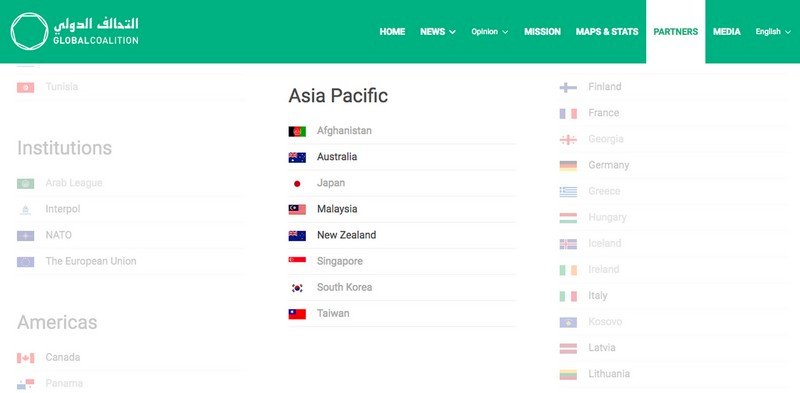Viewport: 800px width, 393px height.
Task: Click the South Korea flag icon
Action: pyautogui.click(x=297, y=288)
